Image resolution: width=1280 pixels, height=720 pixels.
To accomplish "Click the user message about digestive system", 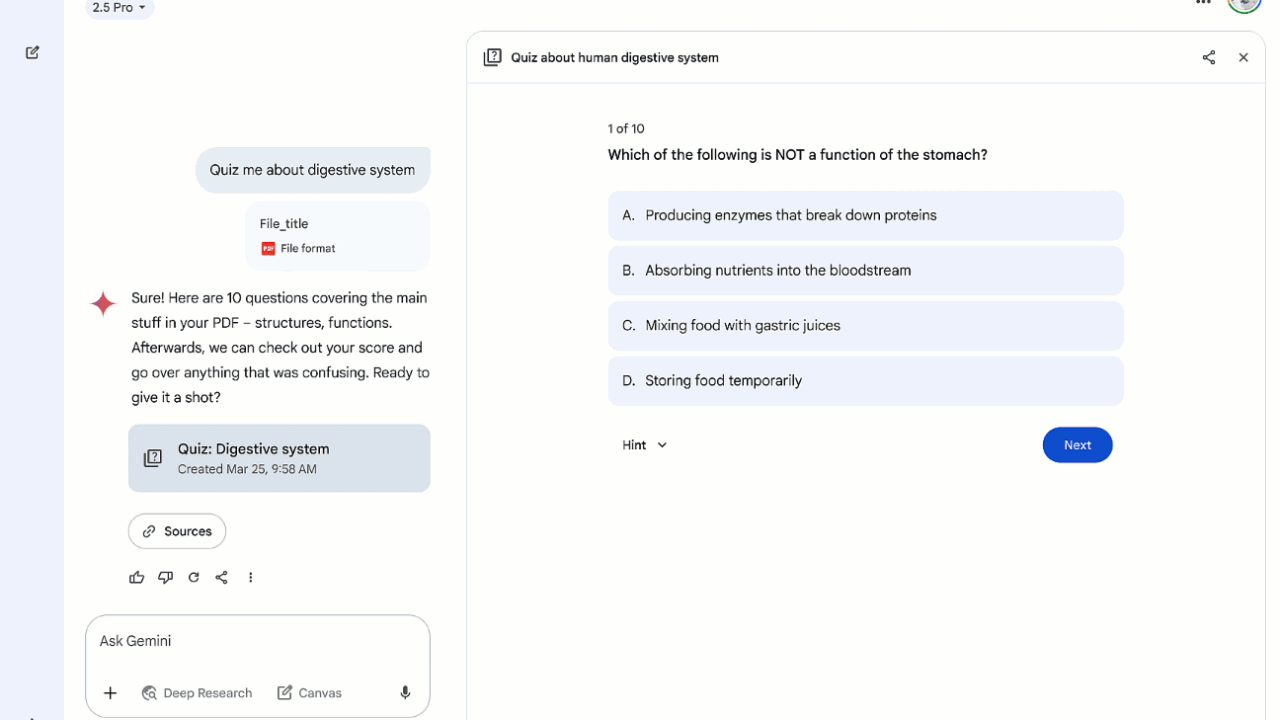I will coord(312,170).
